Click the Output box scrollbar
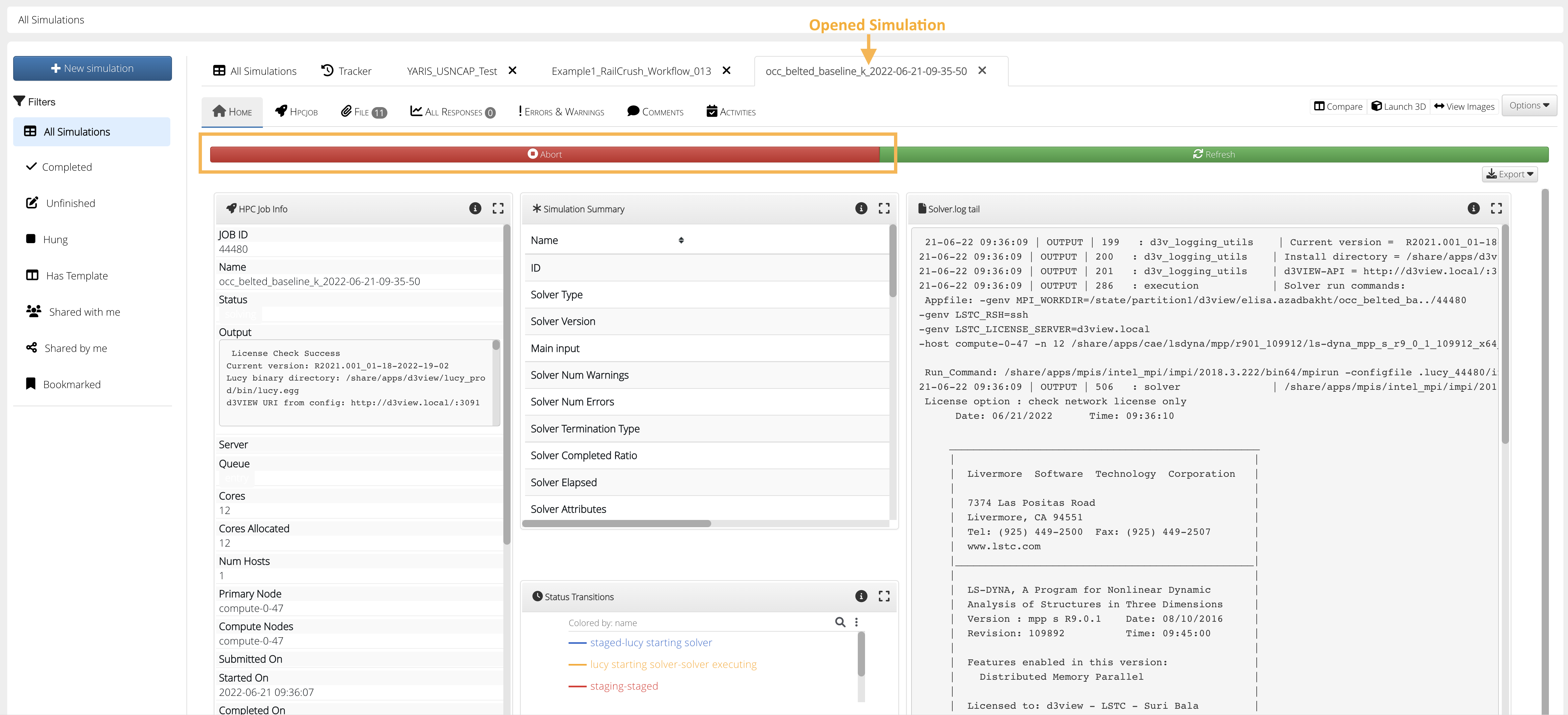1568x715 pixels. point(496,345)
